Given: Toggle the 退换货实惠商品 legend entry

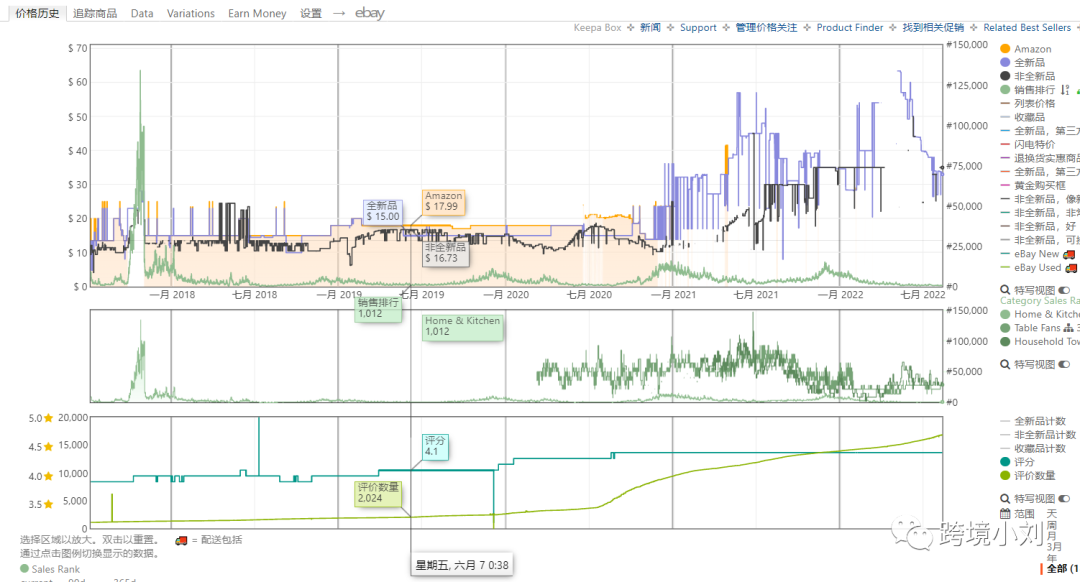Looking at the screenshot, I should click(1040, 158).
